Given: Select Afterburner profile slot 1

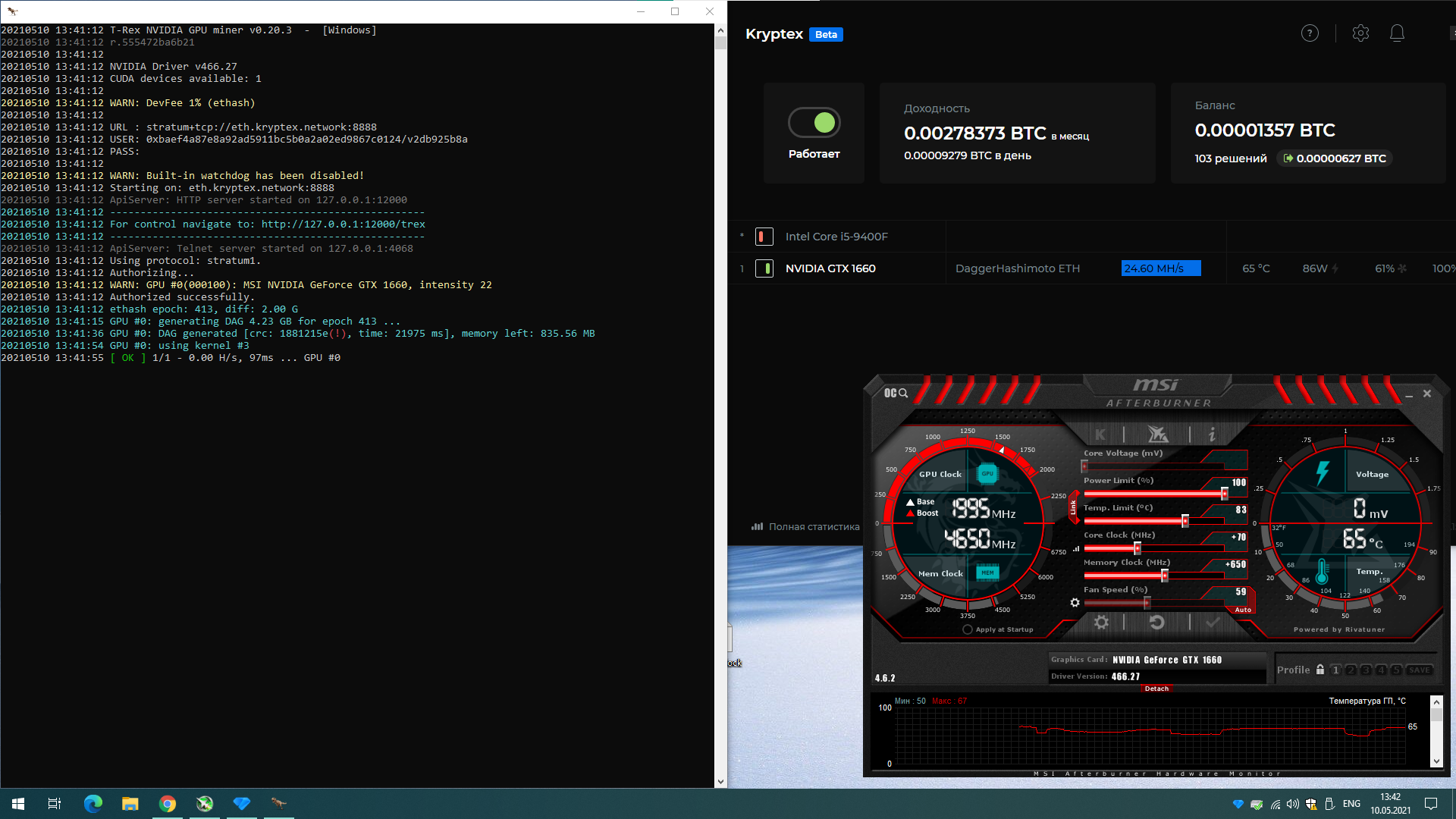Looking at the screenshot, I should [x=1336, y=670].
